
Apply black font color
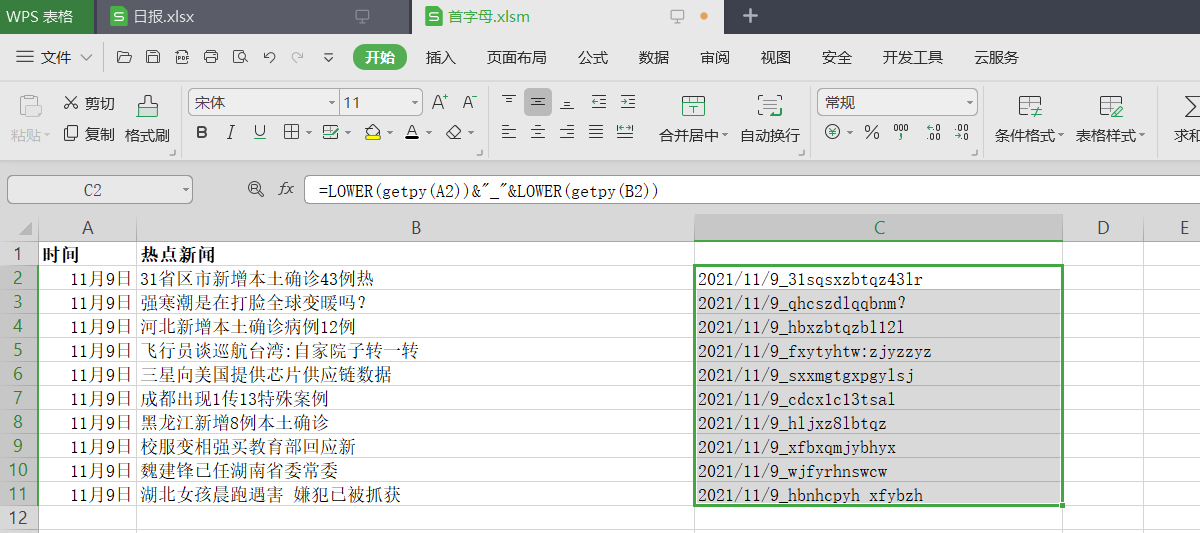412,132
